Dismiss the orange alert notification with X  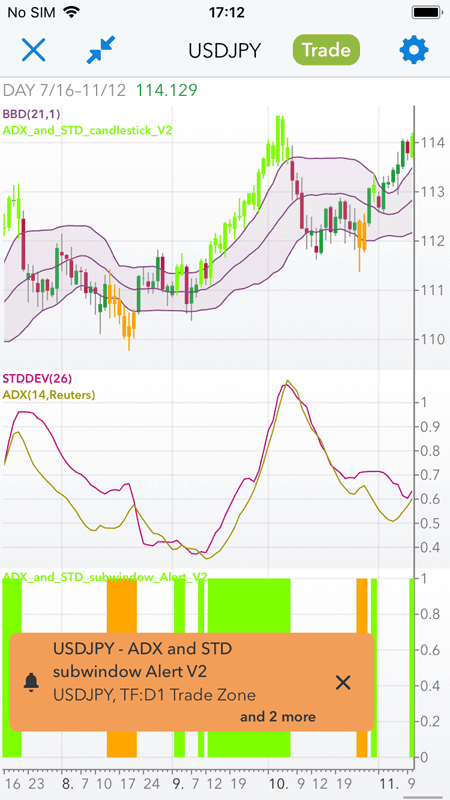click(343, 682)
